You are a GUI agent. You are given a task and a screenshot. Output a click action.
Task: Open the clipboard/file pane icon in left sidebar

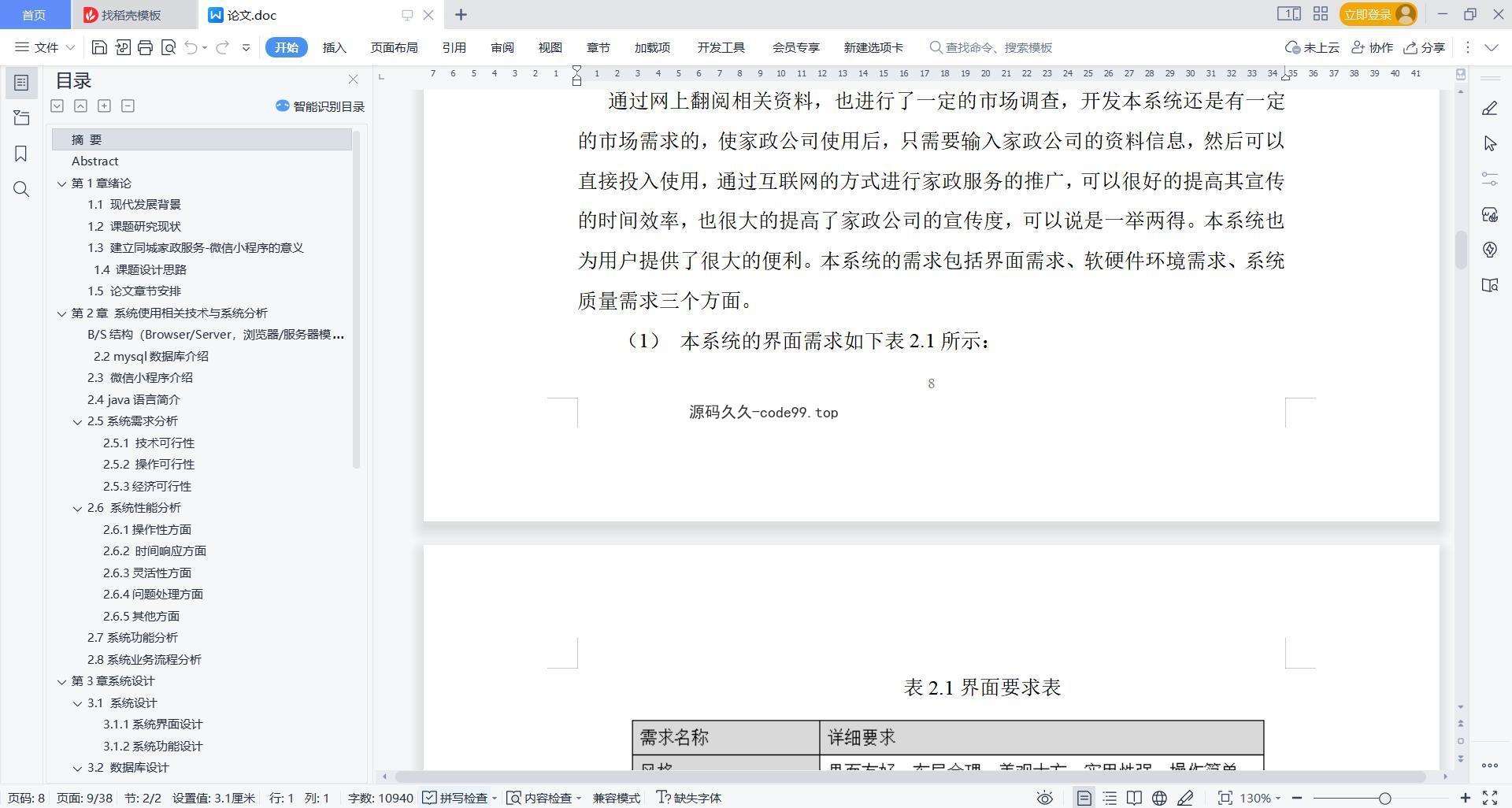point(21,118)
